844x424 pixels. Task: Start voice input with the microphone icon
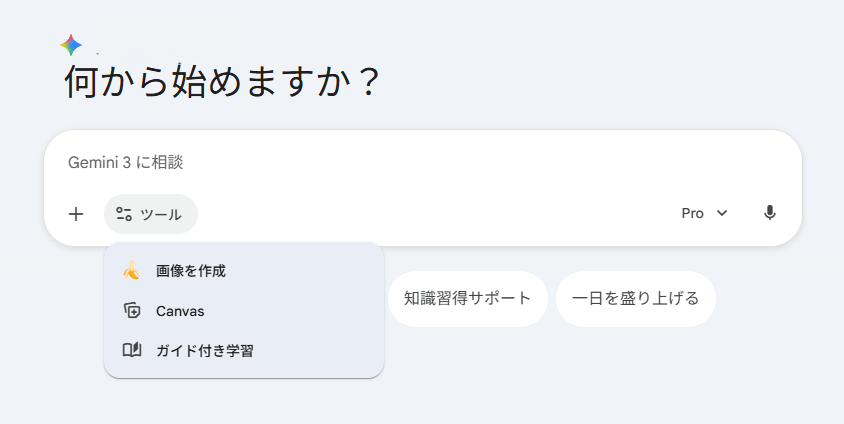pyautogui.click(x=769, y=213)
